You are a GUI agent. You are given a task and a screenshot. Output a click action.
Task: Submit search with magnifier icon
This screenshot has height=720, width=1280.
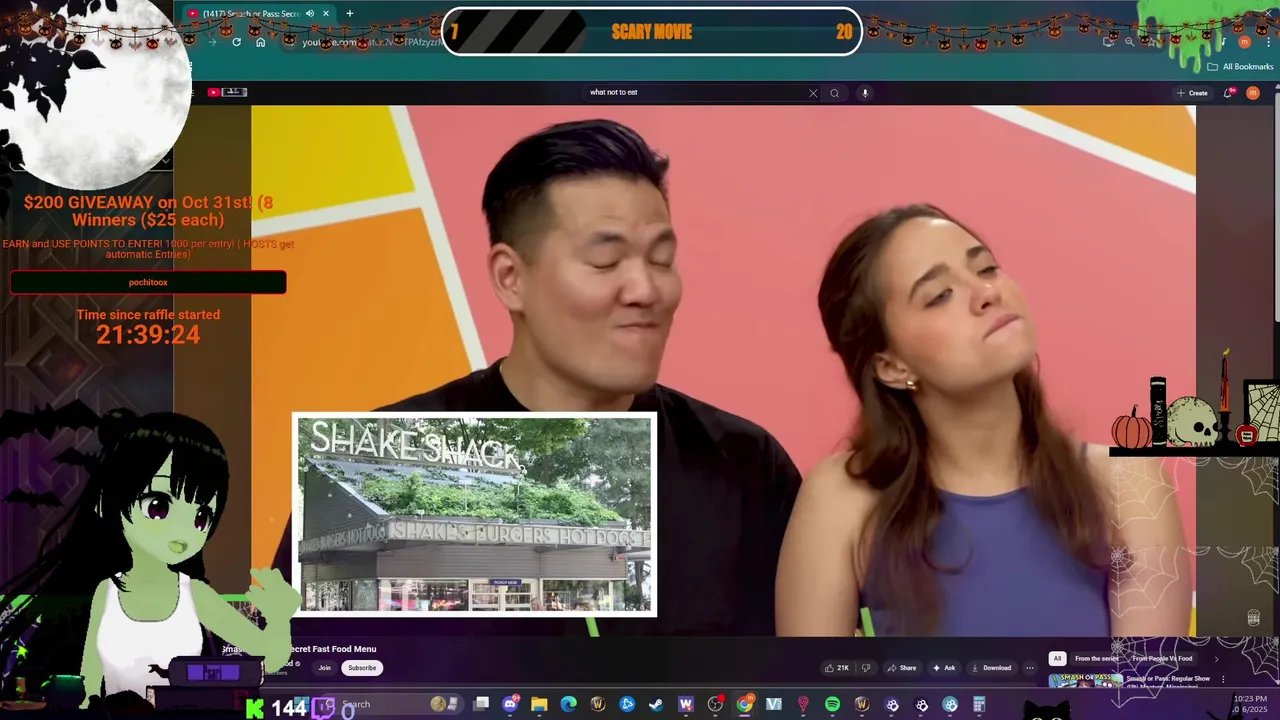point(834,93)
